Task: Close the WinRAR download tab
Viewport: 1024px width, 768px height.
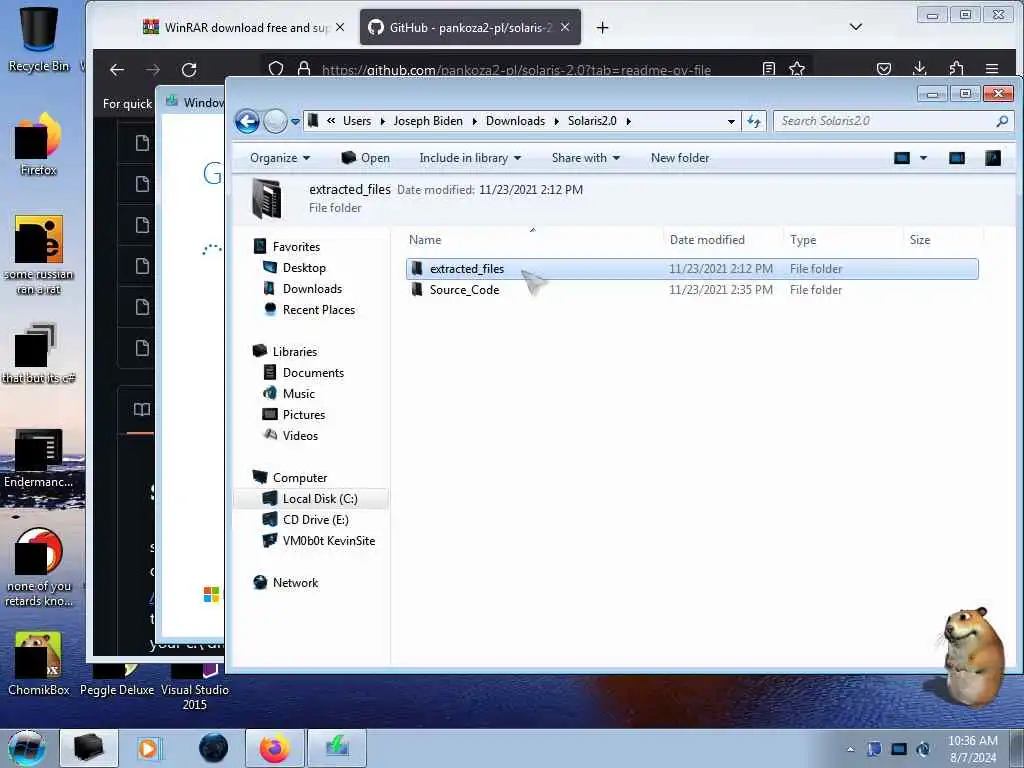Action: pos(340,27)
